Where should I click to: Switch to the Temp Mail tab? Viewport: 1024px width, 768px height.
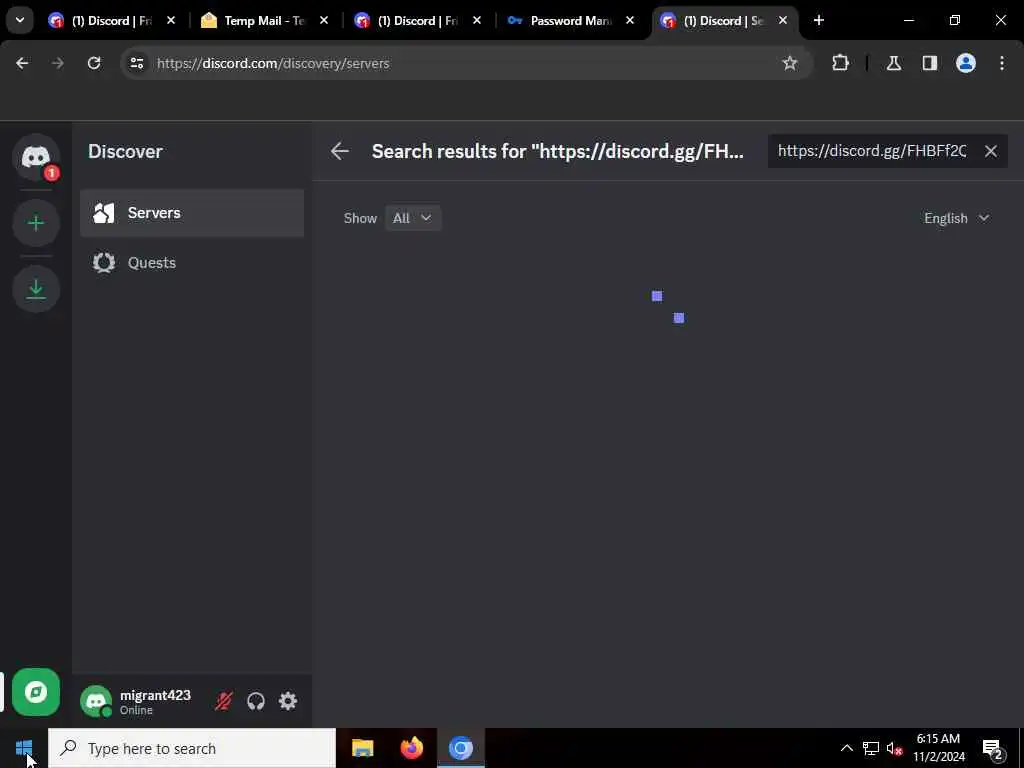pos(264,21)
